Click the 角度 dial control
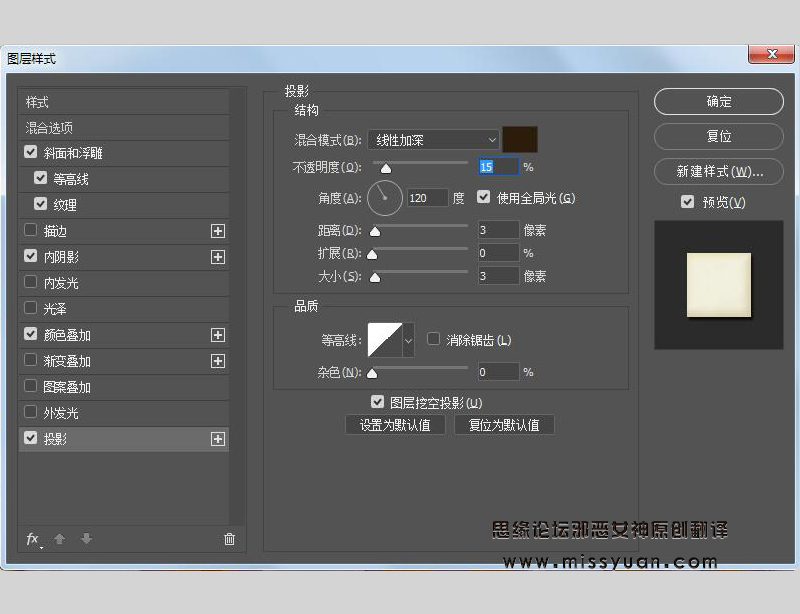Viewport: 800px width, 614px height. click(x=384, y=198)
